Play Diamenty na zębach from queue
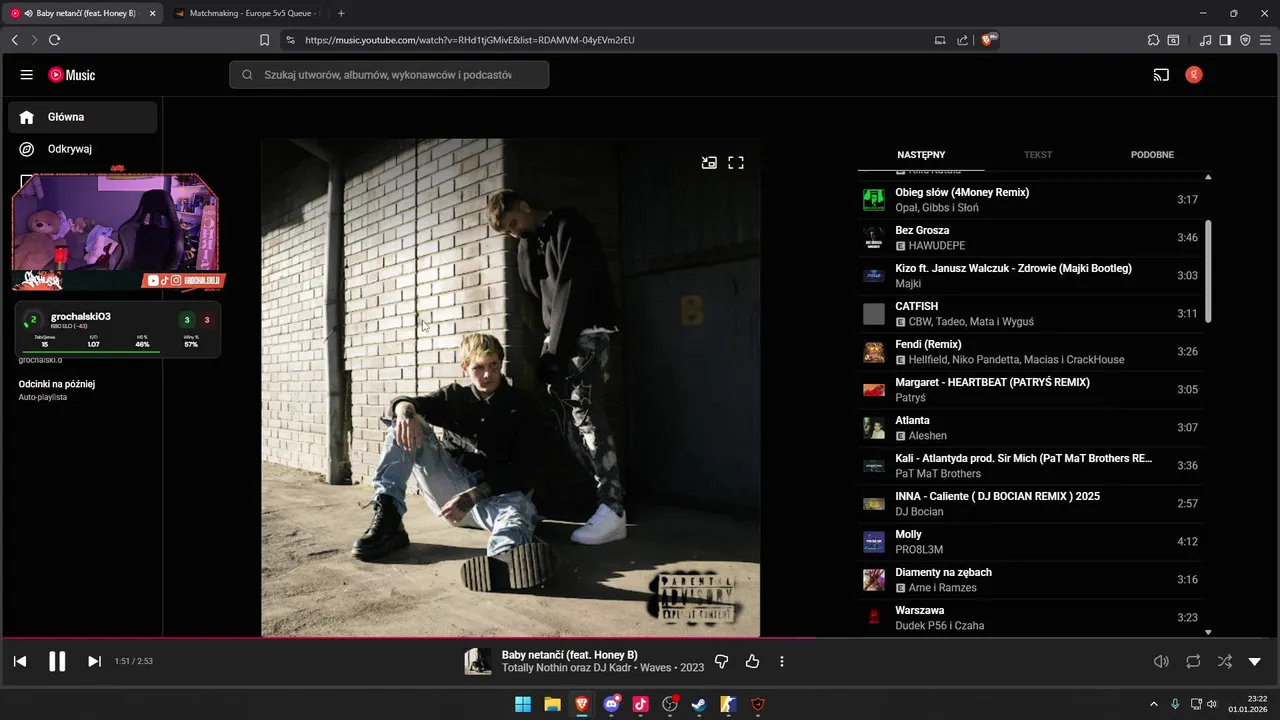This screenshot has height=720, width=1280. coord(1030,580)
